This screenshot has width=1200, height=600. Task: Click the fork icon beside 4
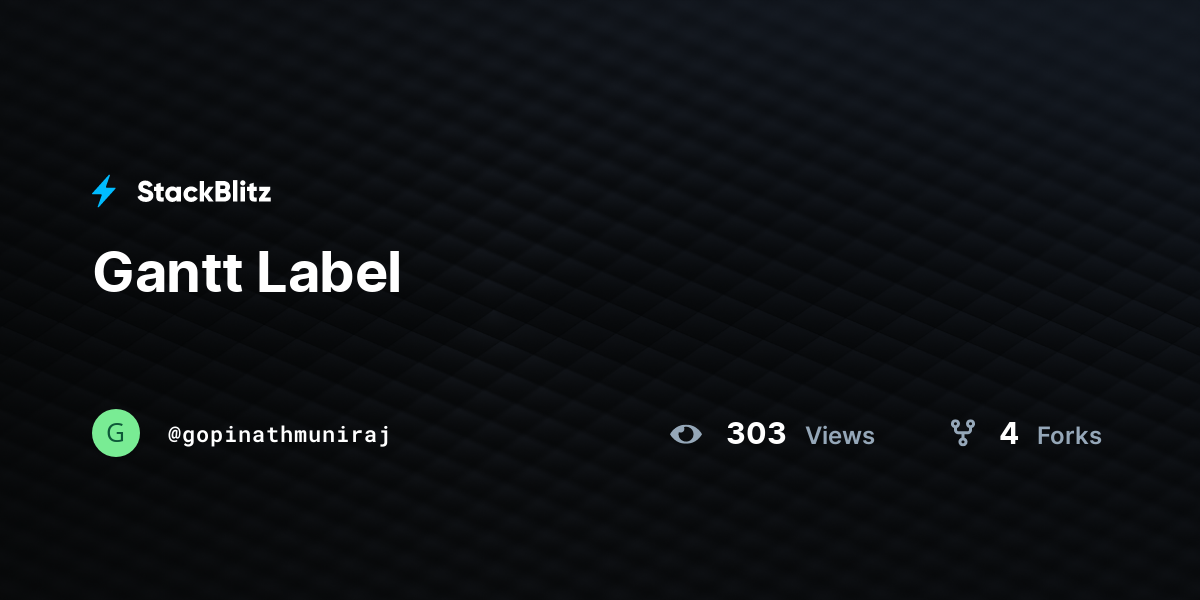click(x=962, y=433)
